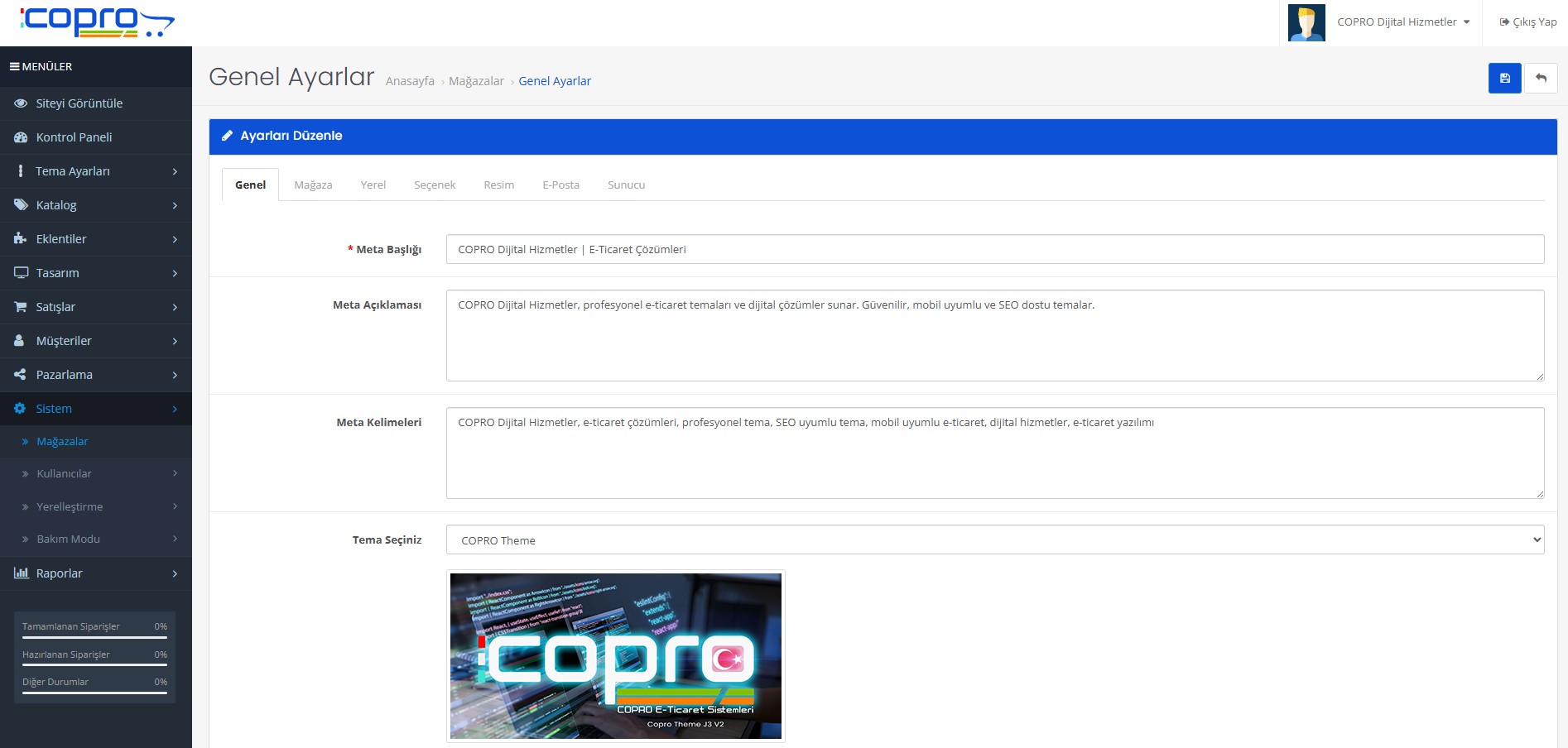Click the Meta Başlığı input field

click(x=994, y=249)
